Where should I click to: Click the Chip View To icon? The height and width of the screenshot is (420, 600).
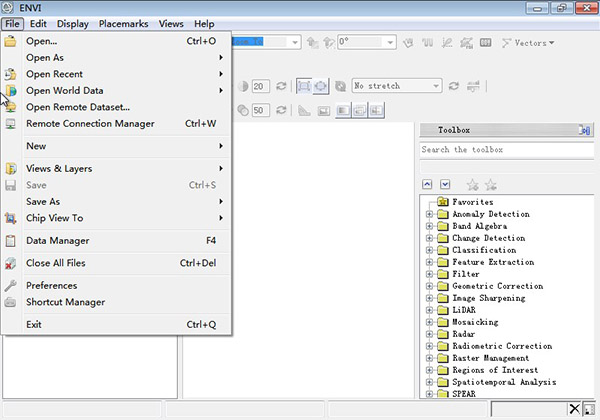click(10, 218)
